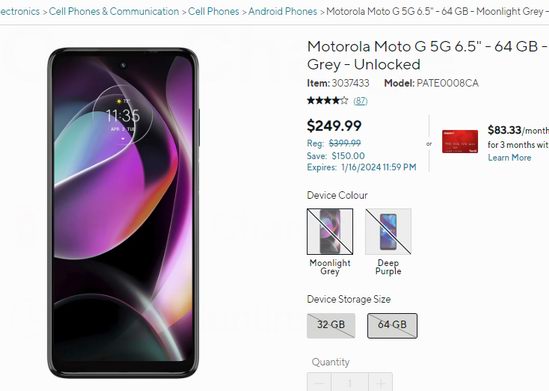This screenshot has width=549, height=391.
Task: Open the 87 reviews link
Action: [x=360, y=101]
